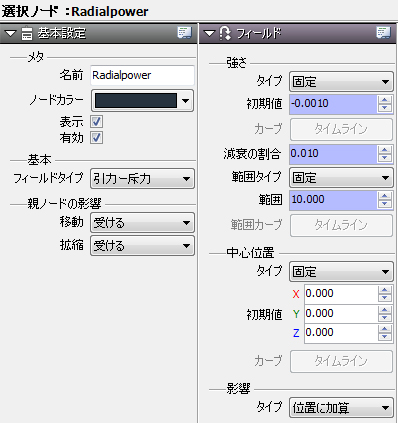
Task: Decrease the Y position down arrow
Action: click(385, 317)
